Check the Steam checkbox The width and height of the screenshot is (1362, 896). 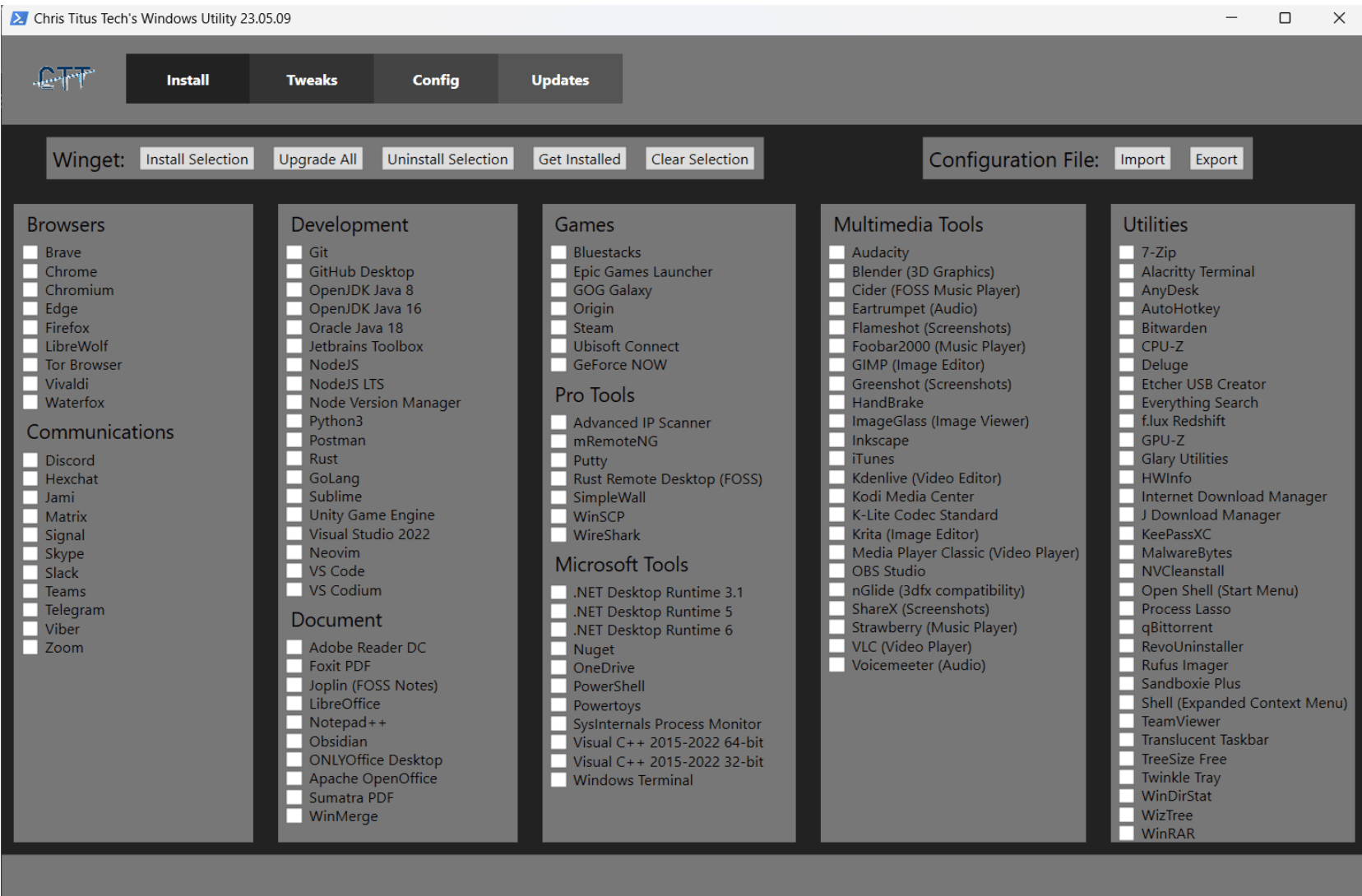558,327
